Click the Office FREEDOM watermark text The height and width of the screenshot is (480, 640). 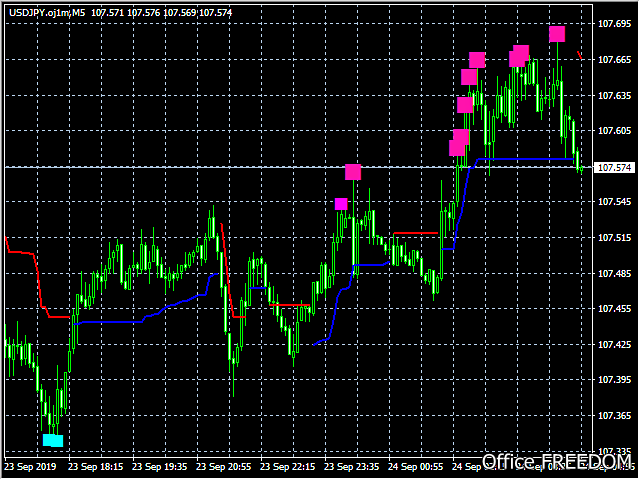coord(557,461)
